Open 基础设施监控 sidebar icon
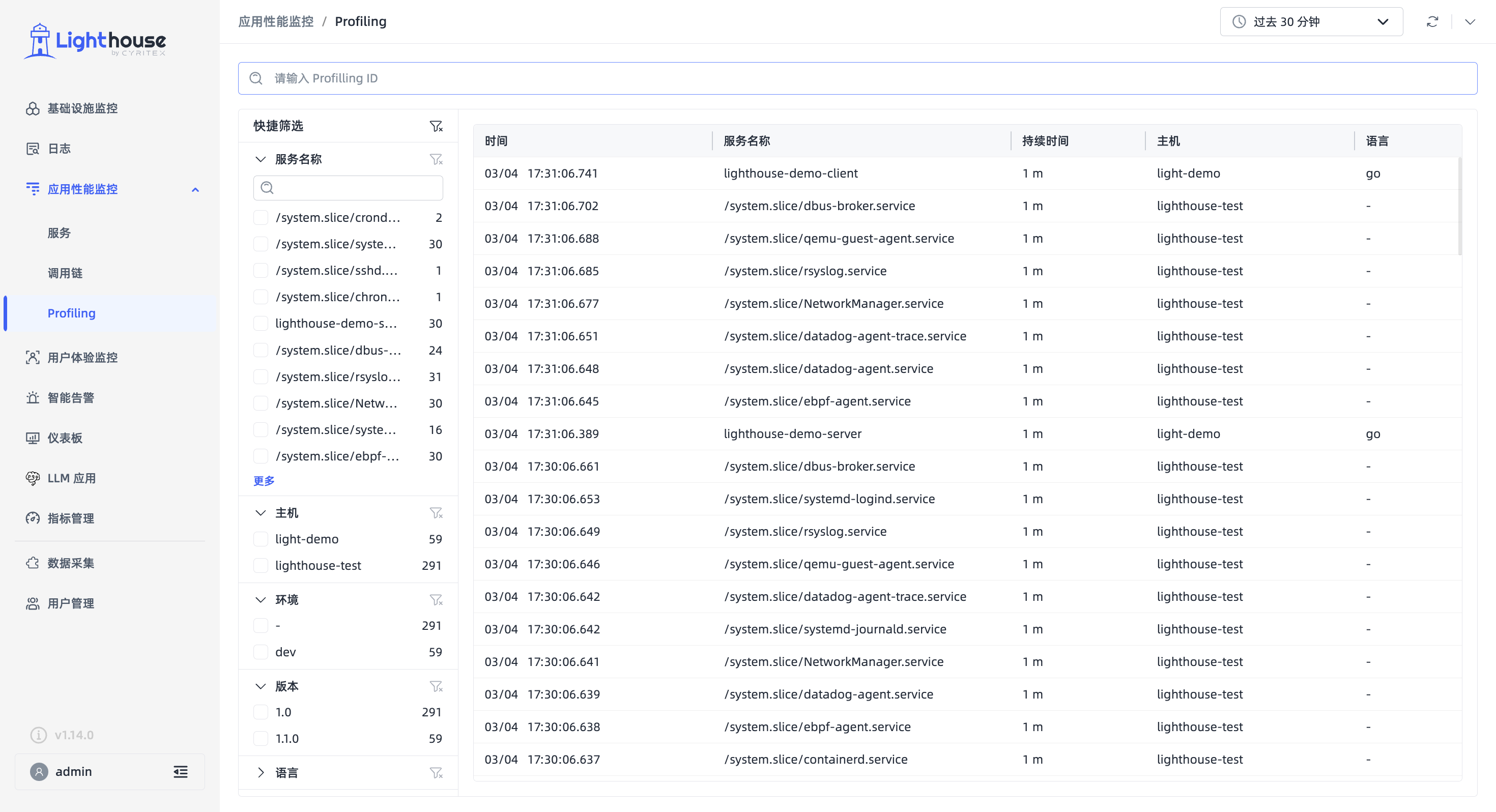The width and height of the screenshot is (1496, 812). [33, 108]
